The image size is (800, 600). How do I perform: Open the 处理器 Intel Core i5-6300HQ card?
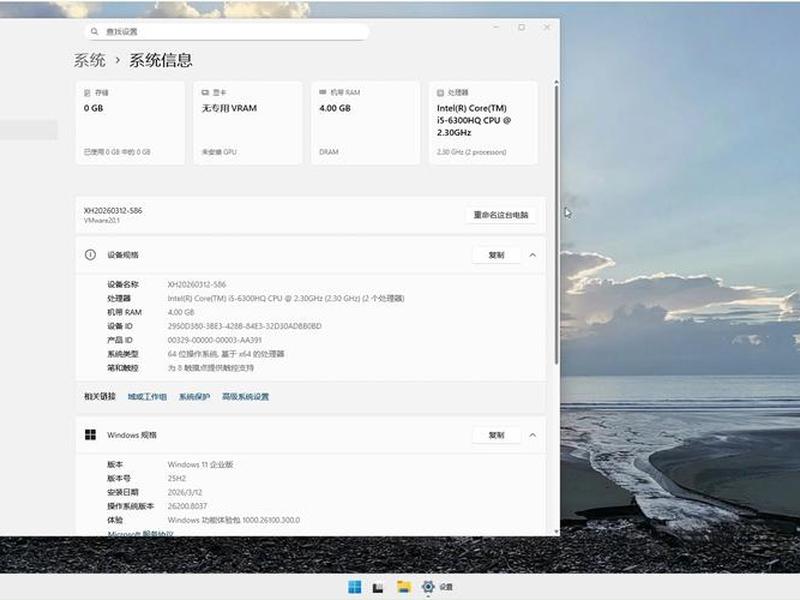pyautogui.click(x=483, y=122)
